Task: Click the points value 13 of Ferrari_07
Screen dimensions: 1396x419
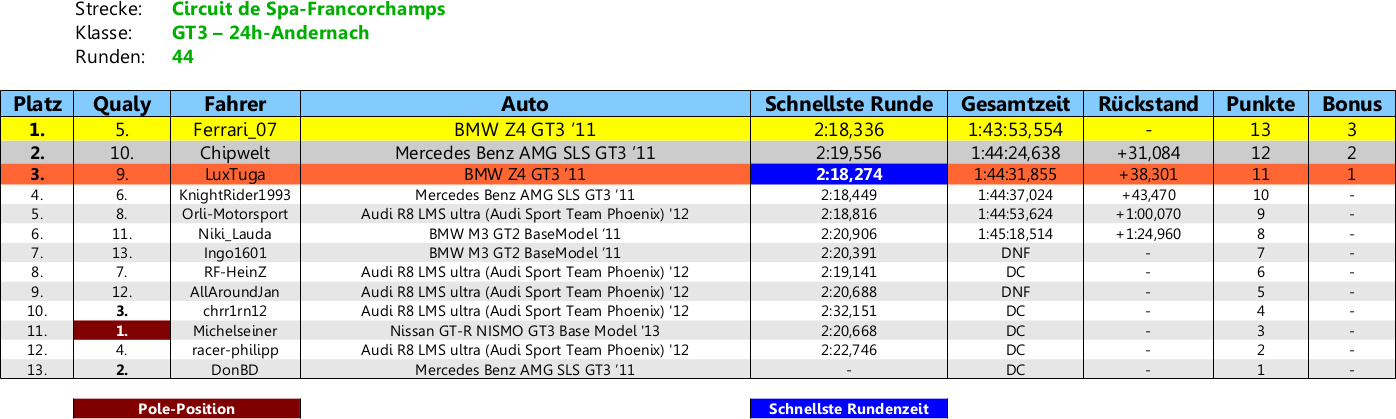Action: (x=1261, y=129)
